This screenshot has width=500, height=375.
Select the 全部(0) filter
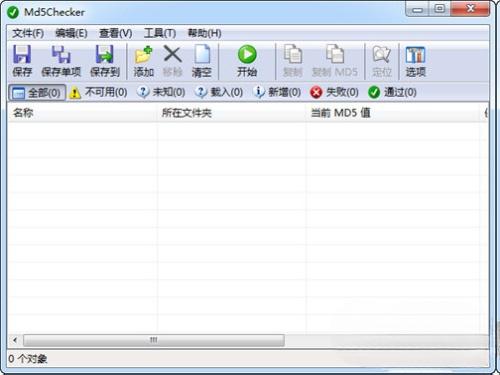tap(37, 92)
